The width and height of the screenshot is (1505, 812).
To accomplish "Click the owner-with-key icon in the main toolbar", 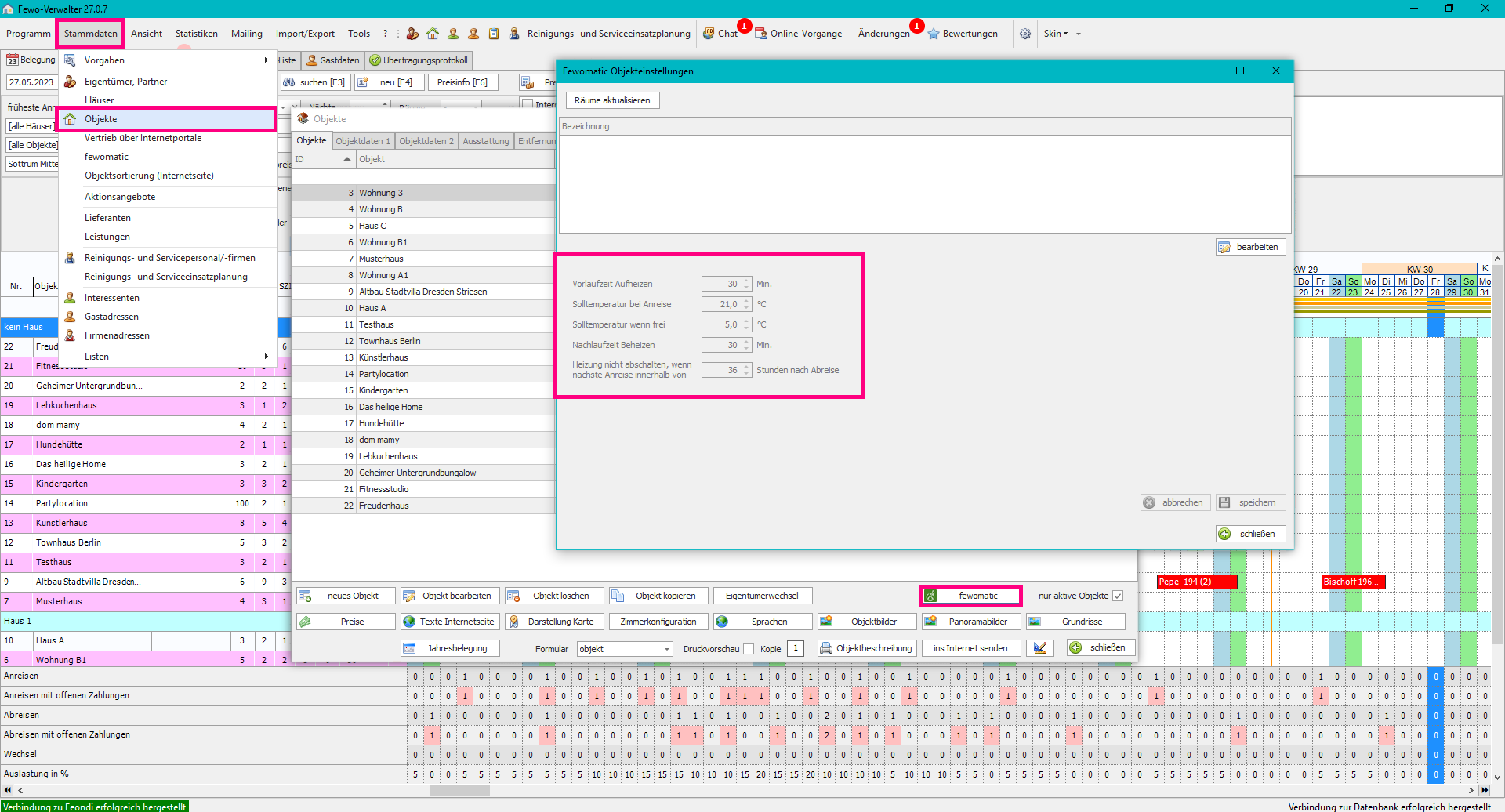I will click(x=412, y=34).
